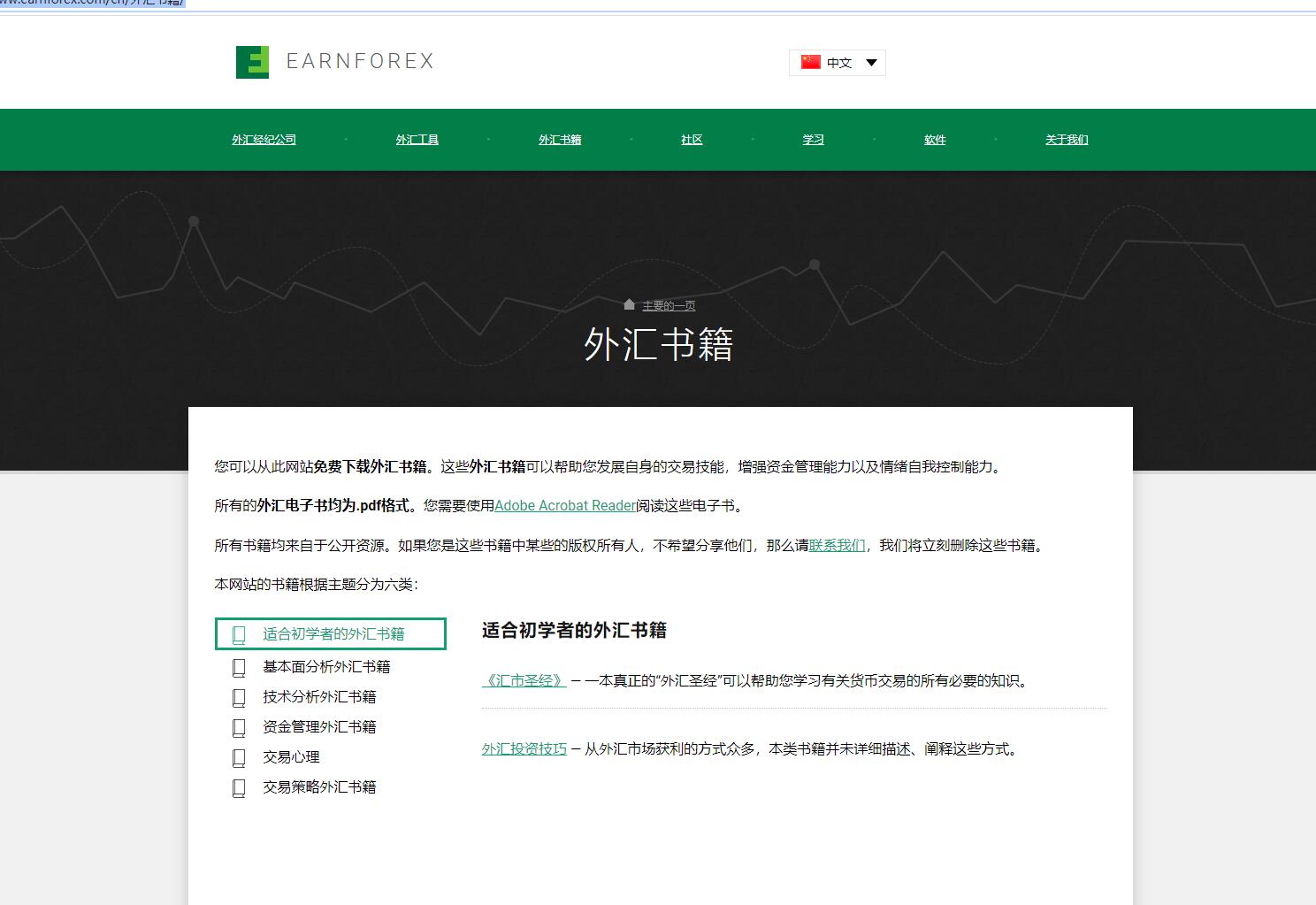Screen dimensions: 1316x905
Task: Open the 外汇书籍 menu item
Action: point(560,140)
